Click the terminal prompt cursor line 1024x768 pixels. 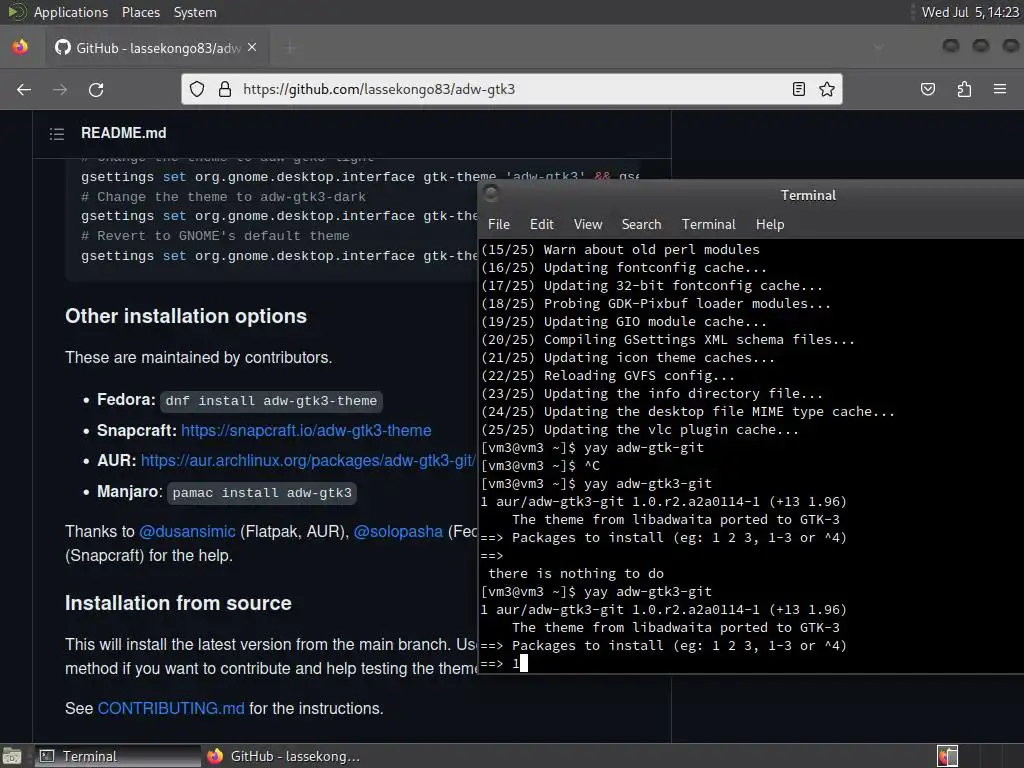[x=504, y=664]
